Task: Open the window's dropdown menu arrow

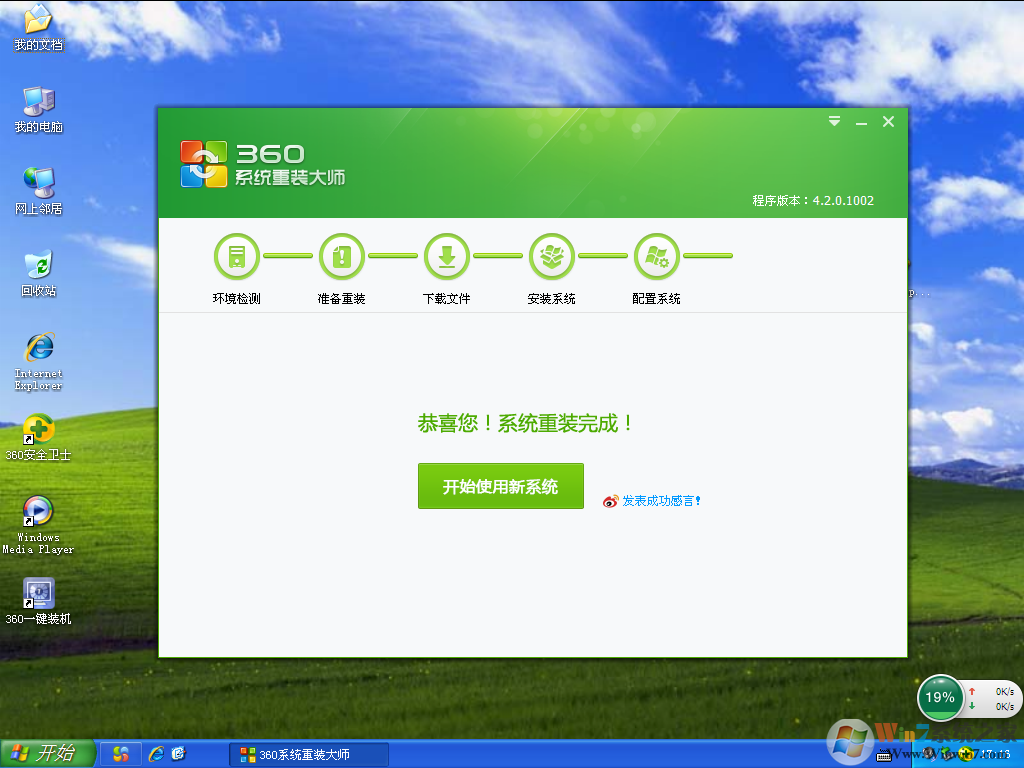Action: (834, 121)
